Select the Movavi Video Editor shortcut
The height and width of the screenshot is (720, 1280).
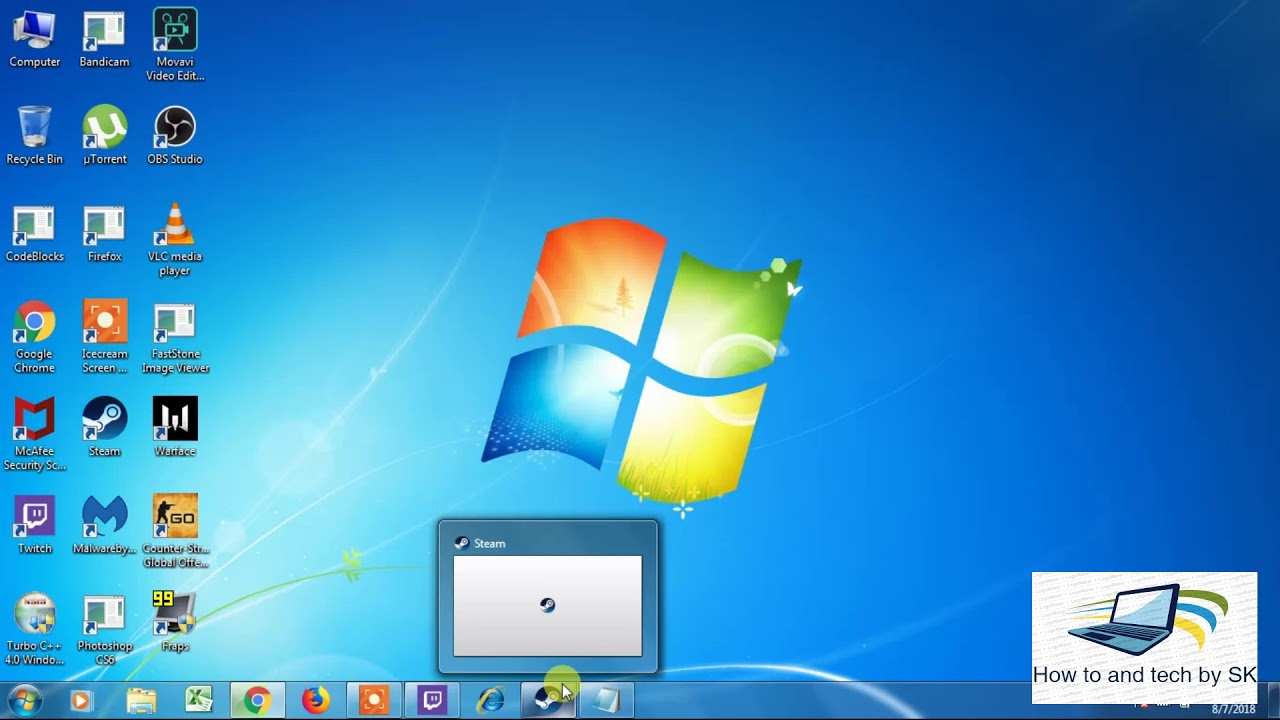[175, 46]
